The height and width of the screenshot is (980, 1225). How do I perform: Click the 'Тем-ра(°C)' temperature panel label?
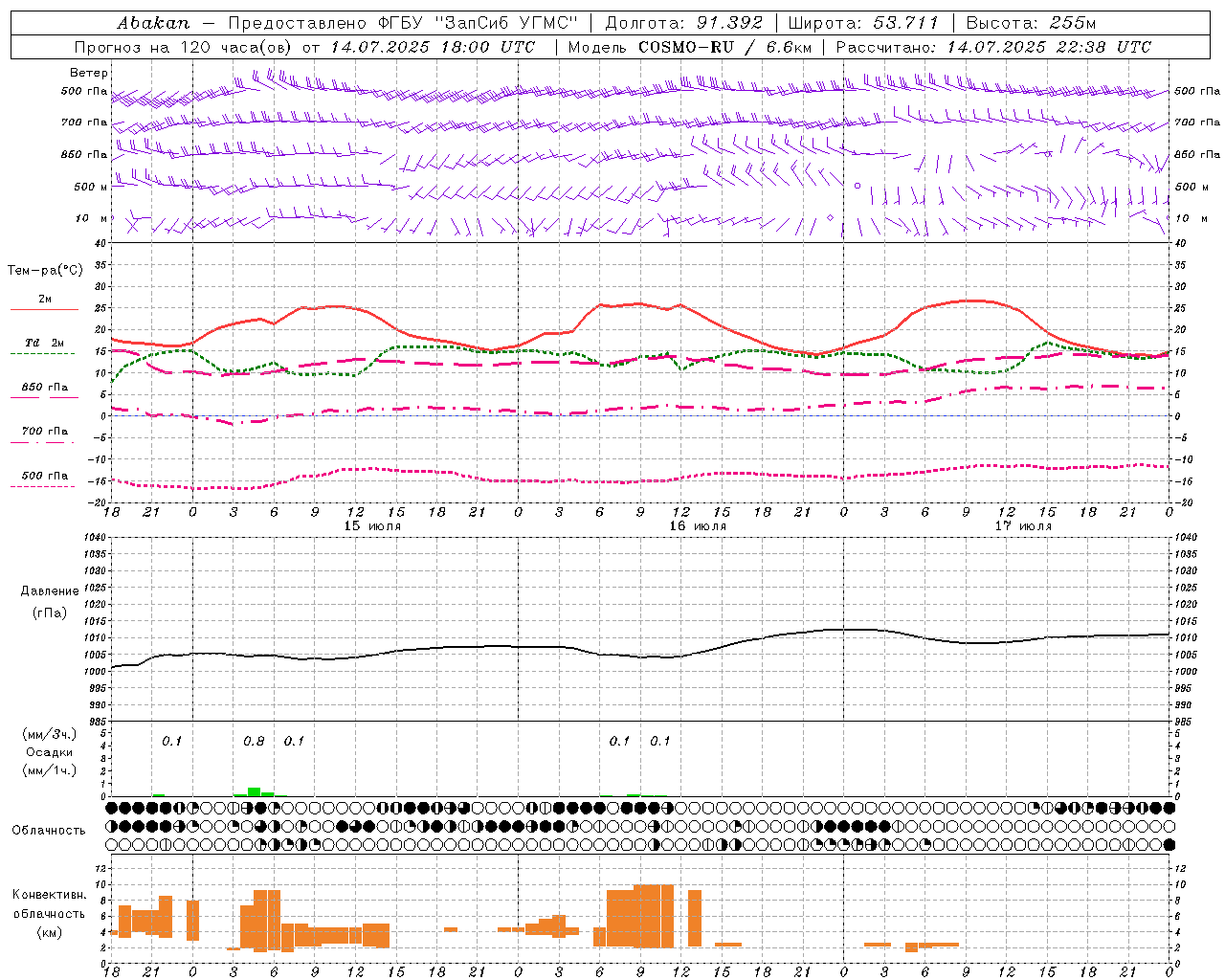(45, 271)
